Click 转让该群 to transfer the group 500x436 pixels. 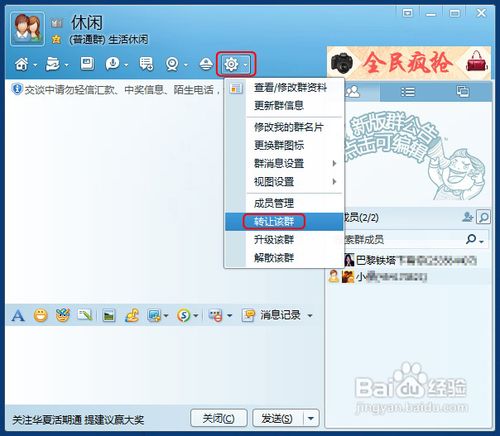pos(284,221)
